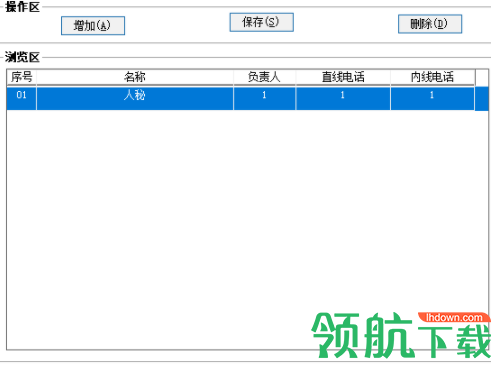The image size is (491, 365).
Task: Select the 人秘 name cell
Action: (135, 98)
